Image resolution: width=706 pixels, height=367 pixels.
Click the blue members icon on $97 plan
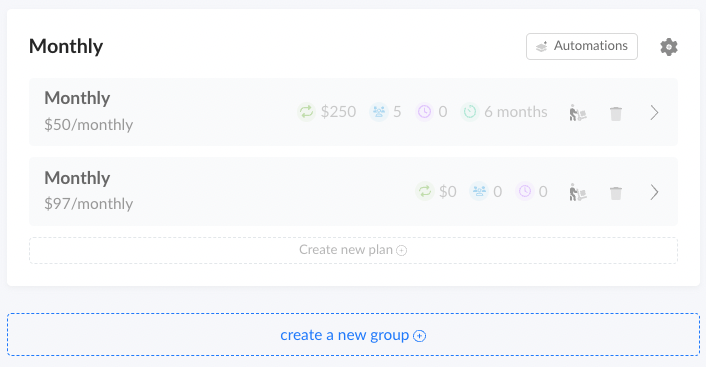pos(479,191)
